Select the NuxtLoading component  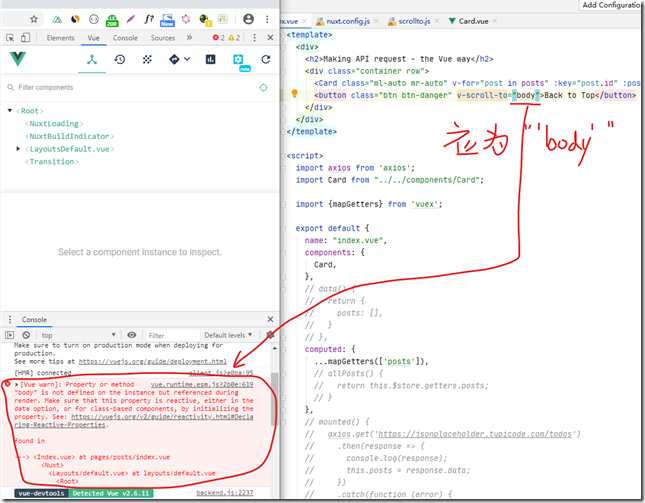[x=54, y=124]
